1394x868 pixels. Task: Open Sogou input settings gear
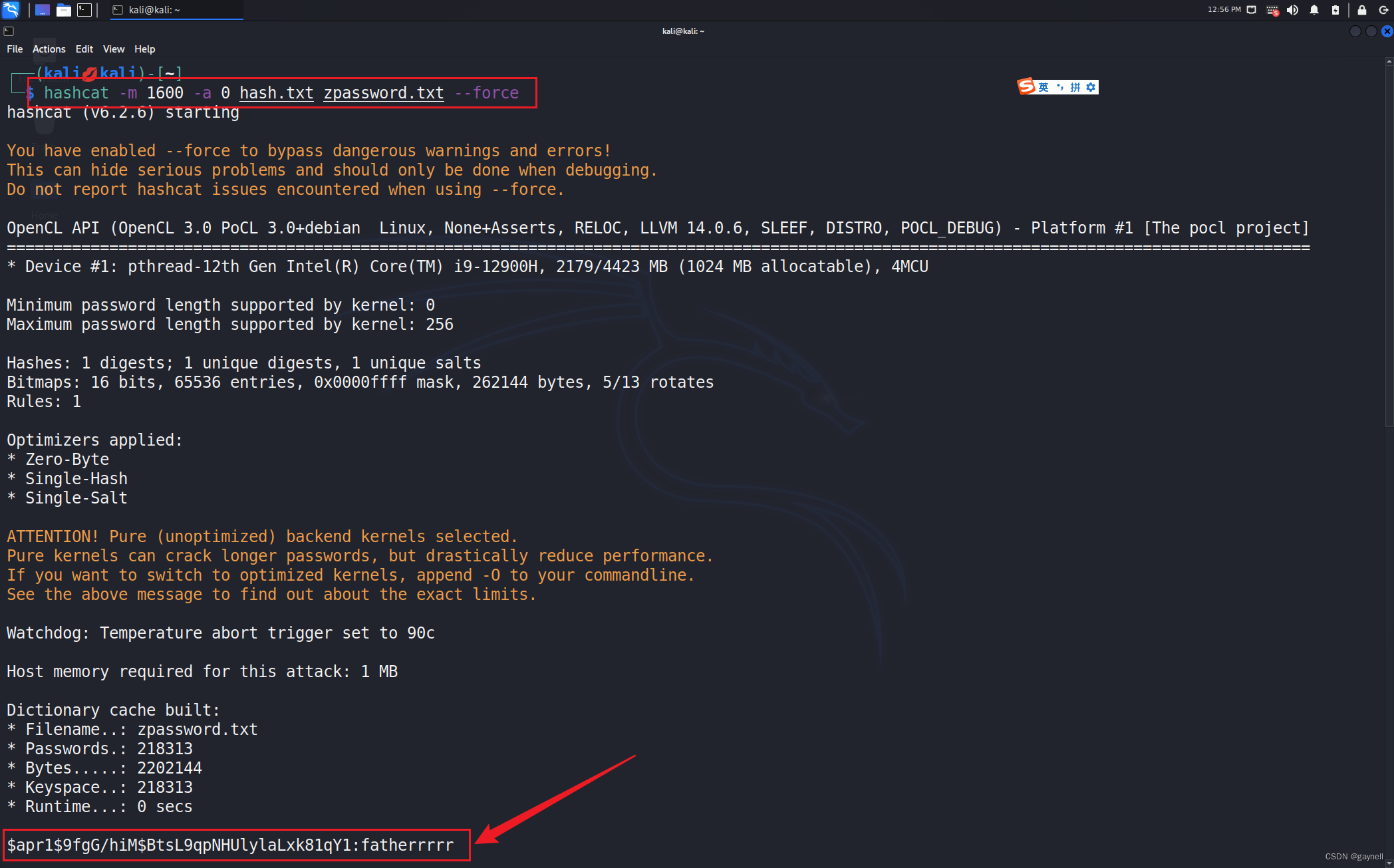1091,87
